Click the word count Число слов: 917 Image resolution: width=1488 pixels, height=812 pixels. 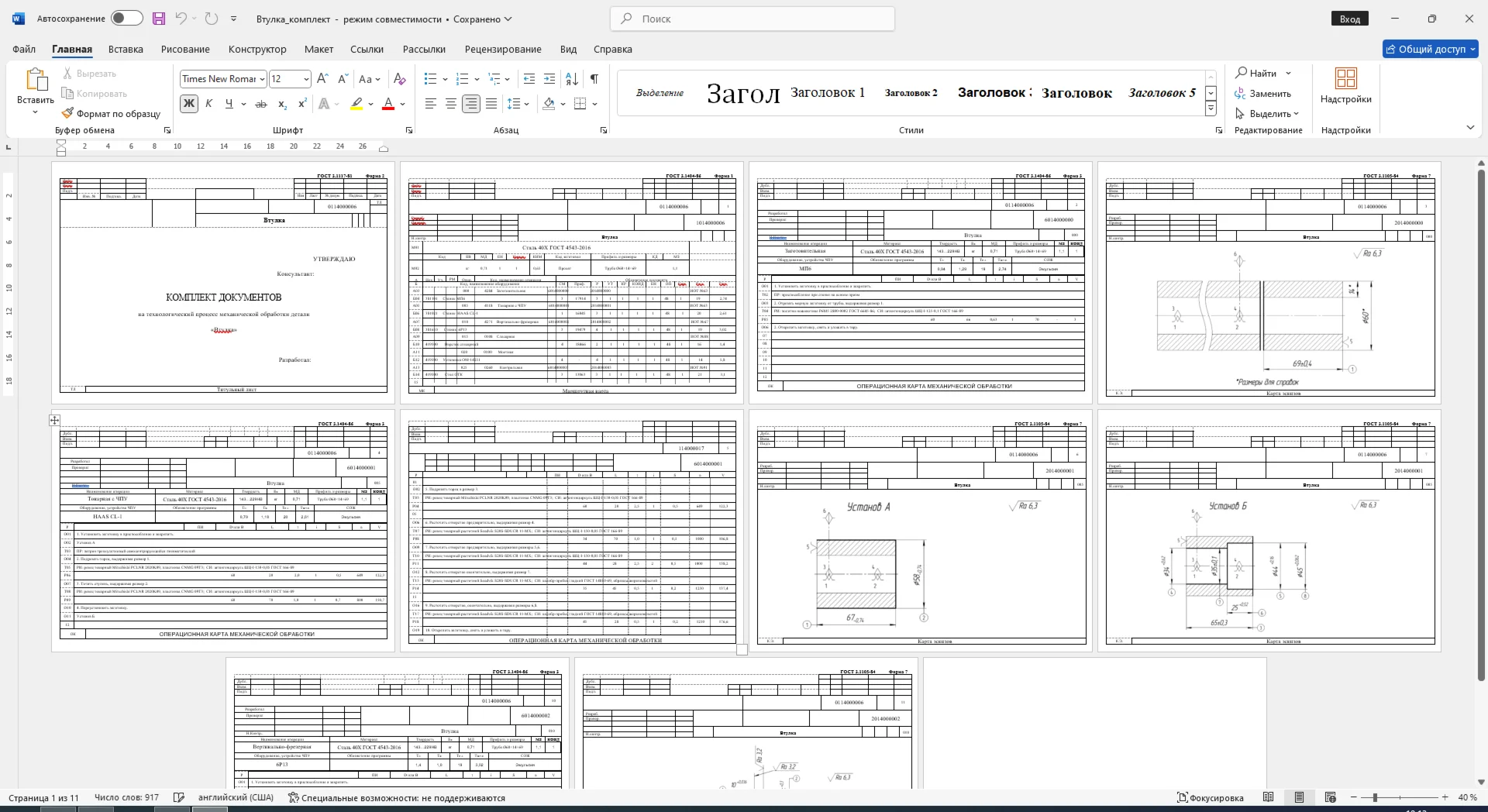coord(126,797)
